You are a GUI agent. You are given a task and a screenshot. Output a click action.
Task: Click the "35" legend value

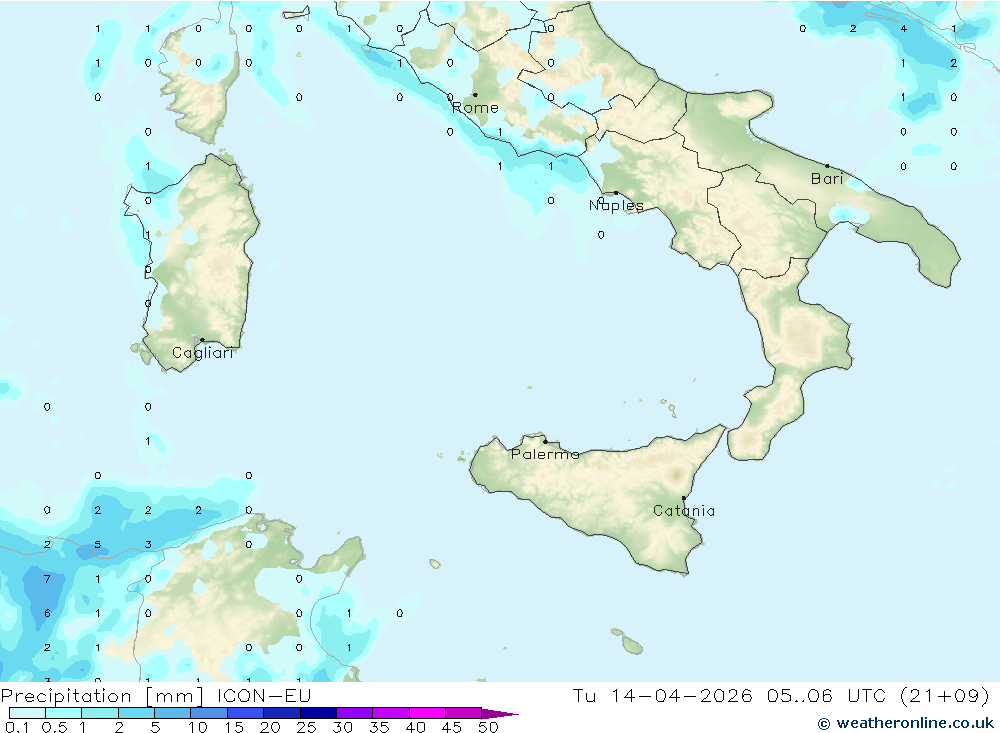point(379,727)
